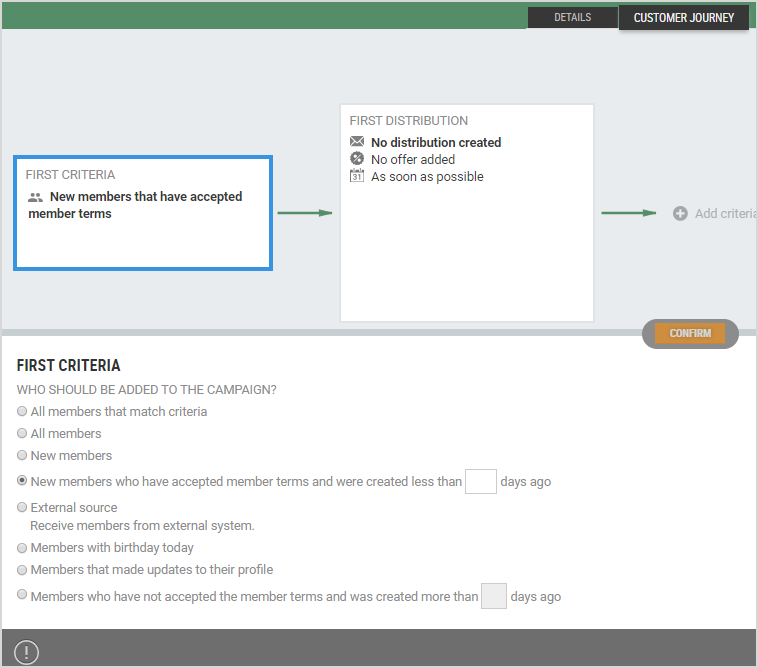Image resolution: width=758 pixels, height=668 pixels.
Task: Select 'All members that match criteria' option
Action: [x=22, y=411]
